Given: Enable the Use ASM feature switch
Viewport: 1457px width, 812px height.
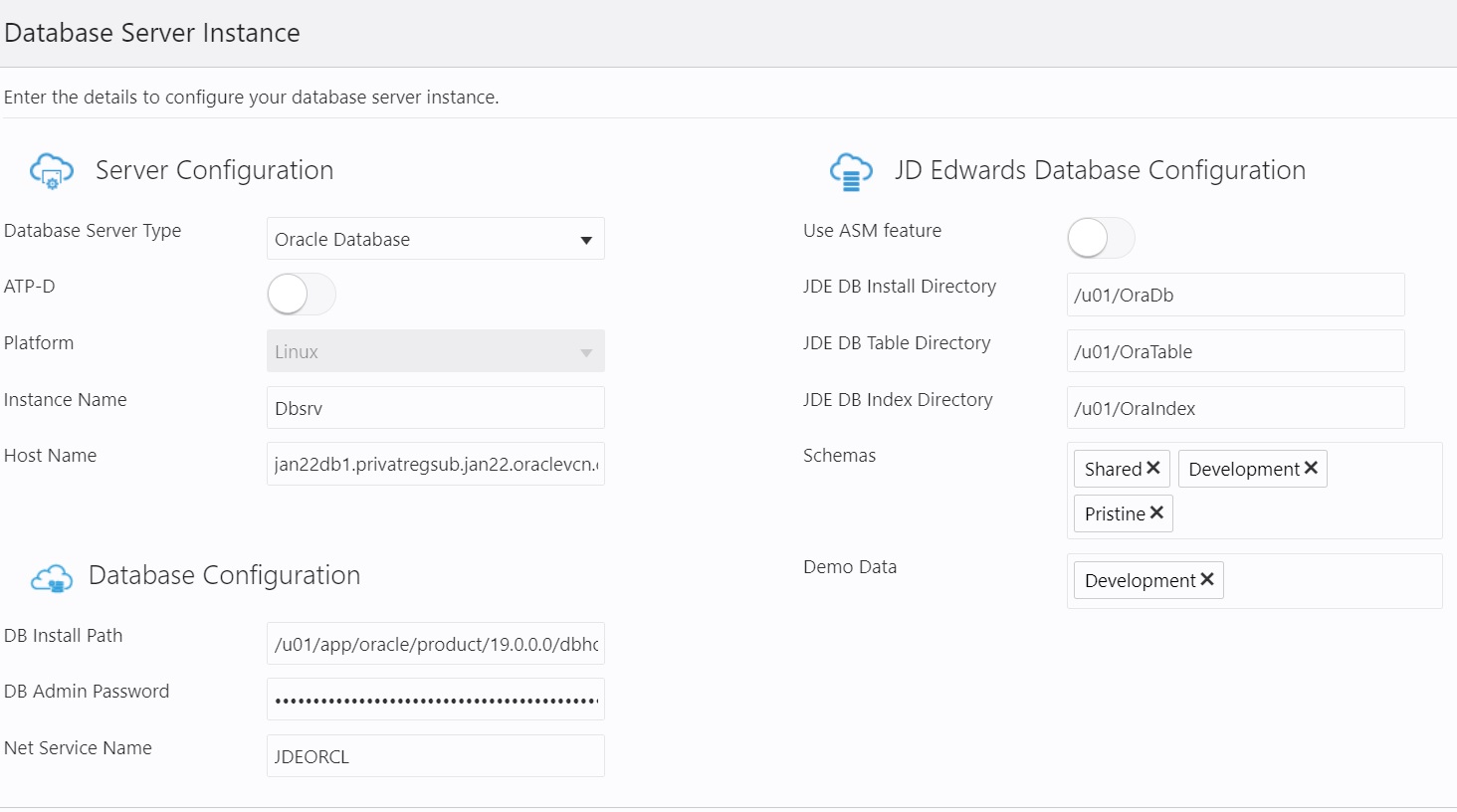Looking at the screenshot, I should (1101, 238).
